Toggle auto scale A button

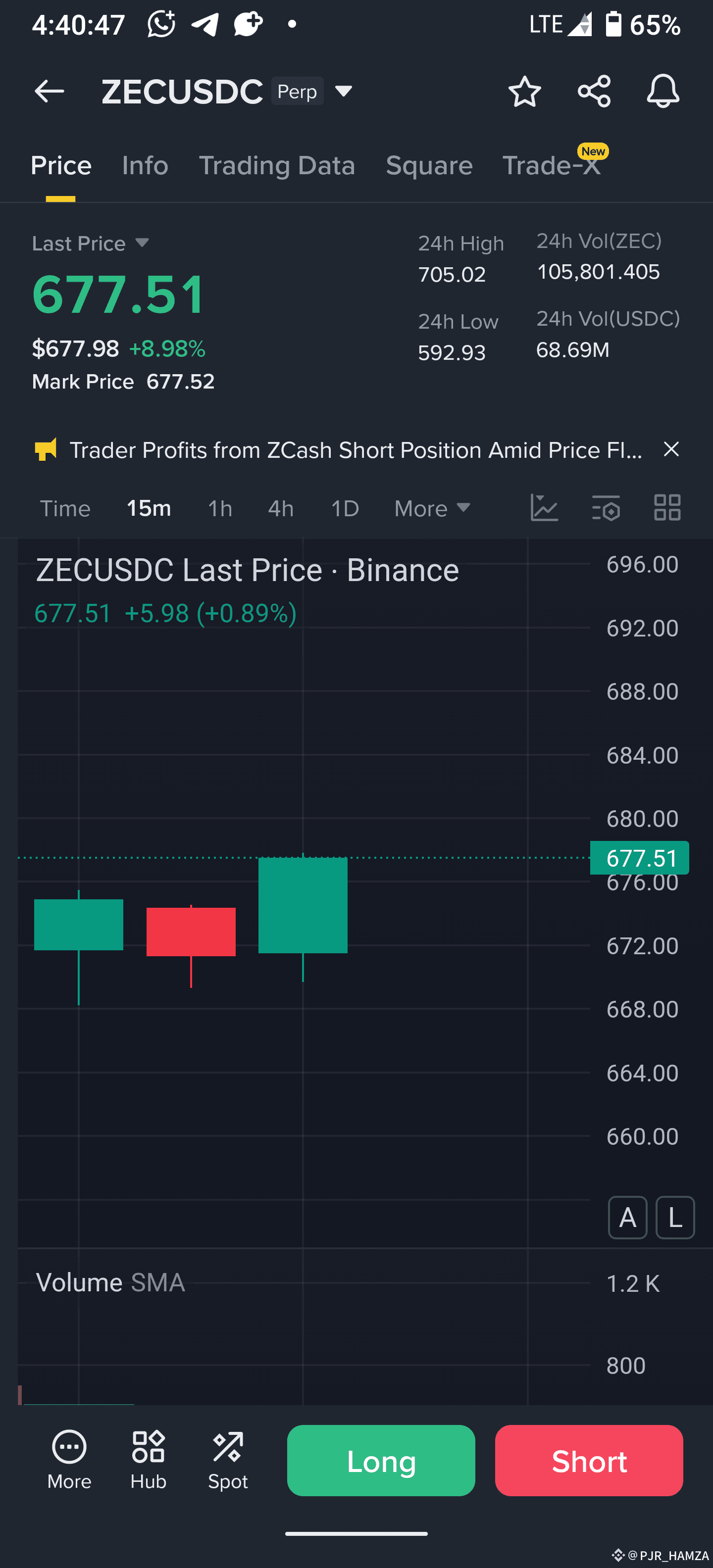(x=627, y=1218)
